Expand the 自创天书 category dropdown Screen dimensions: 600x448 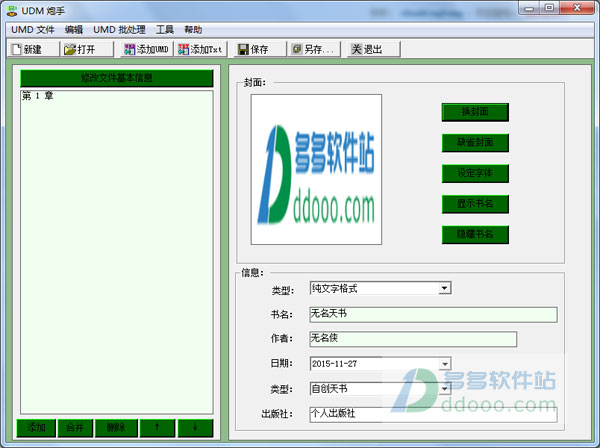click(445, 389)
